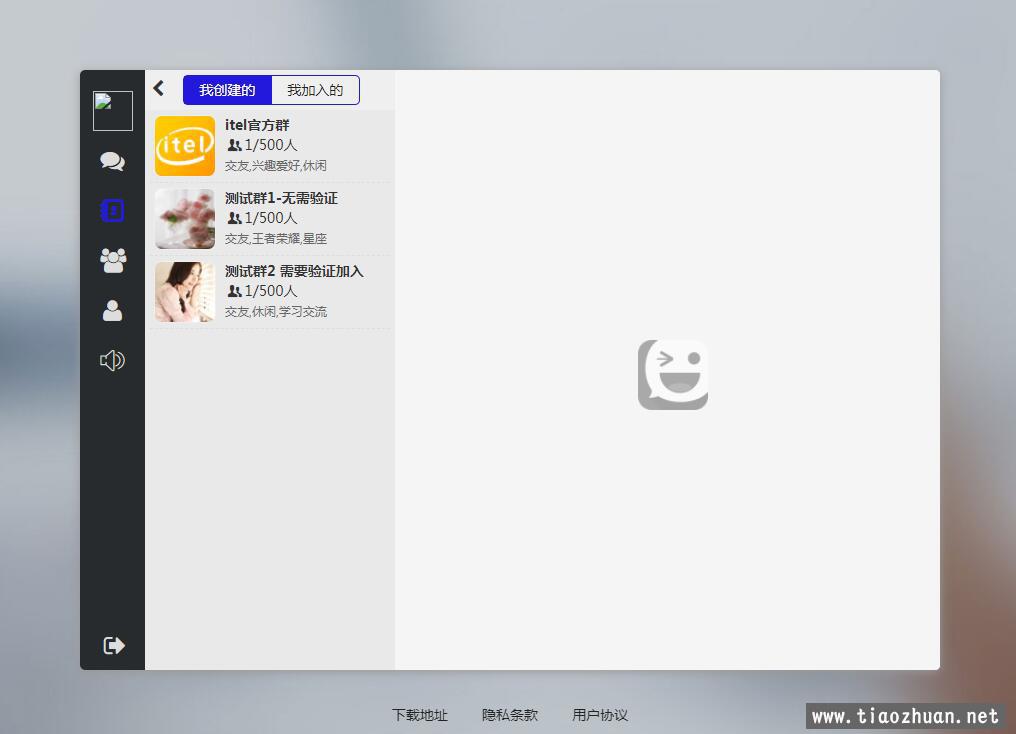This screenshot has width=1016, height=734.
Task: Open the 用户协议 link
Action: pyautogui.click(x=600, y=715)
